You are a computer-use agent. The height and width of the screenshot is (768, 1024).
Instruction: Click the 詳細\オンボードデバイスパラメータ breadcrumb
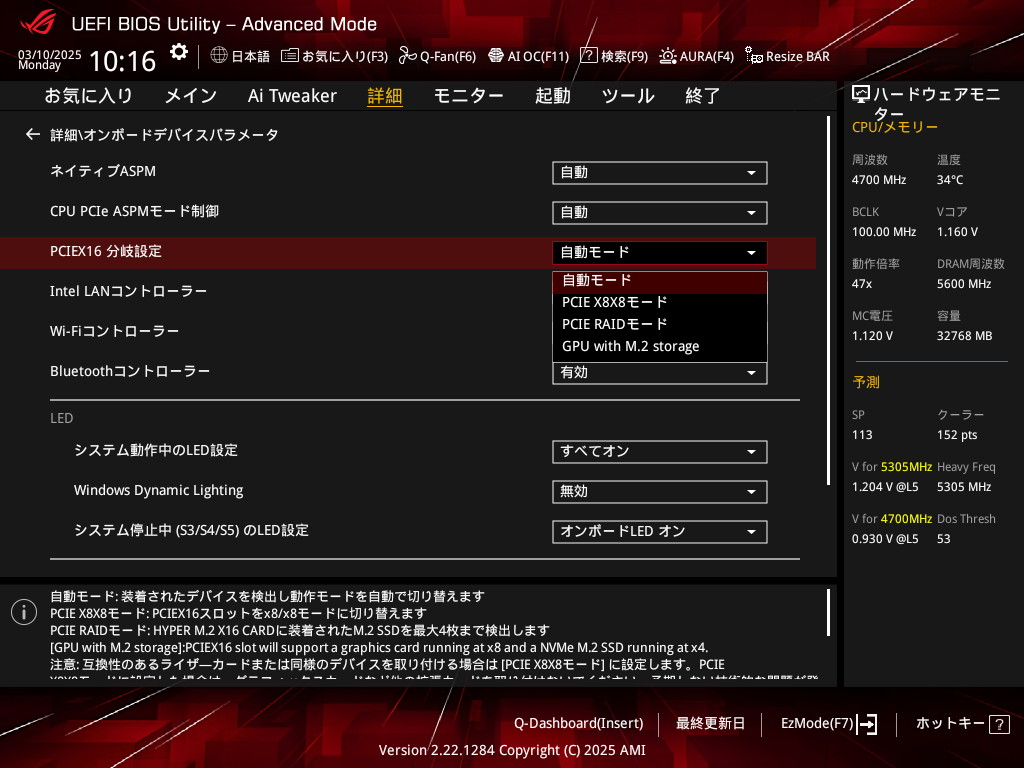coord(165,135)
